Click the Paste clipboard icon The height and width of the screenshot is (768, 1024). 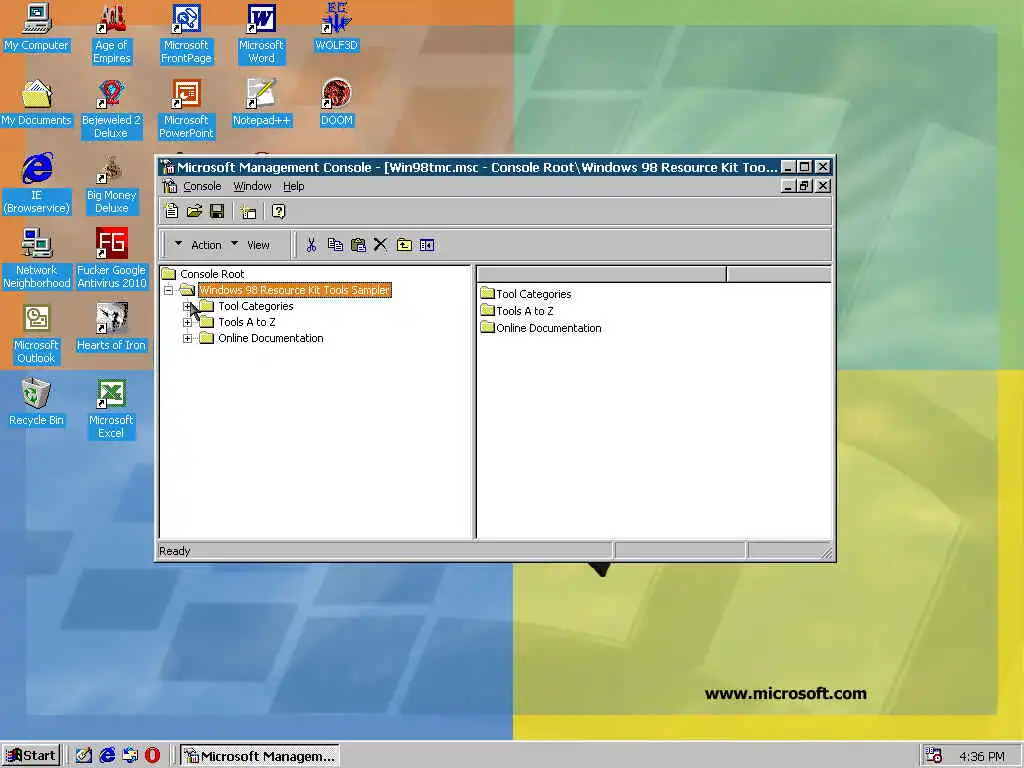click(358, 245)
